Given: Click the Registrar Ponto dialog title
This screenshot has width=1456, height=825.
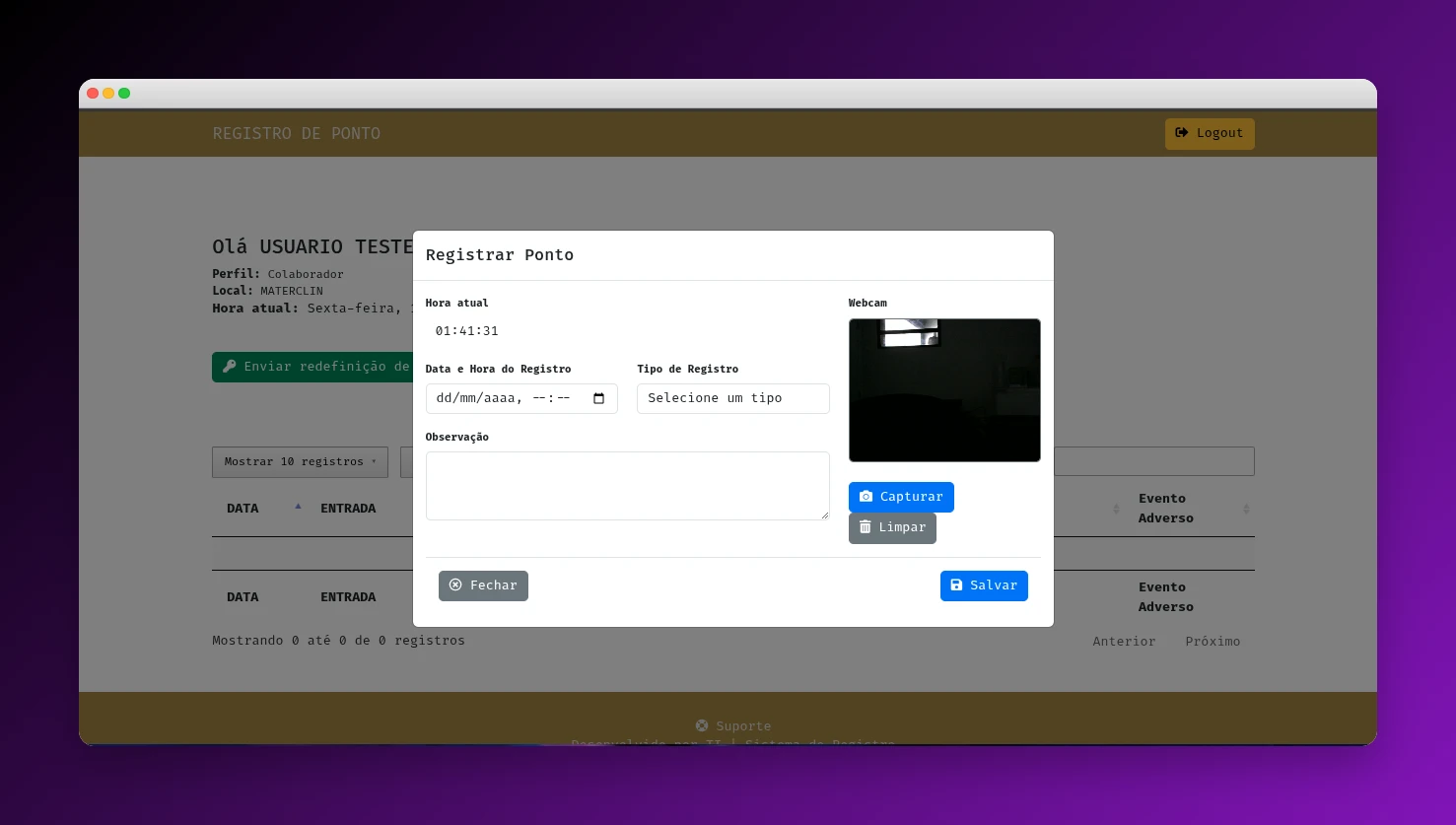Looking at the screenshot, I should 500,255.
